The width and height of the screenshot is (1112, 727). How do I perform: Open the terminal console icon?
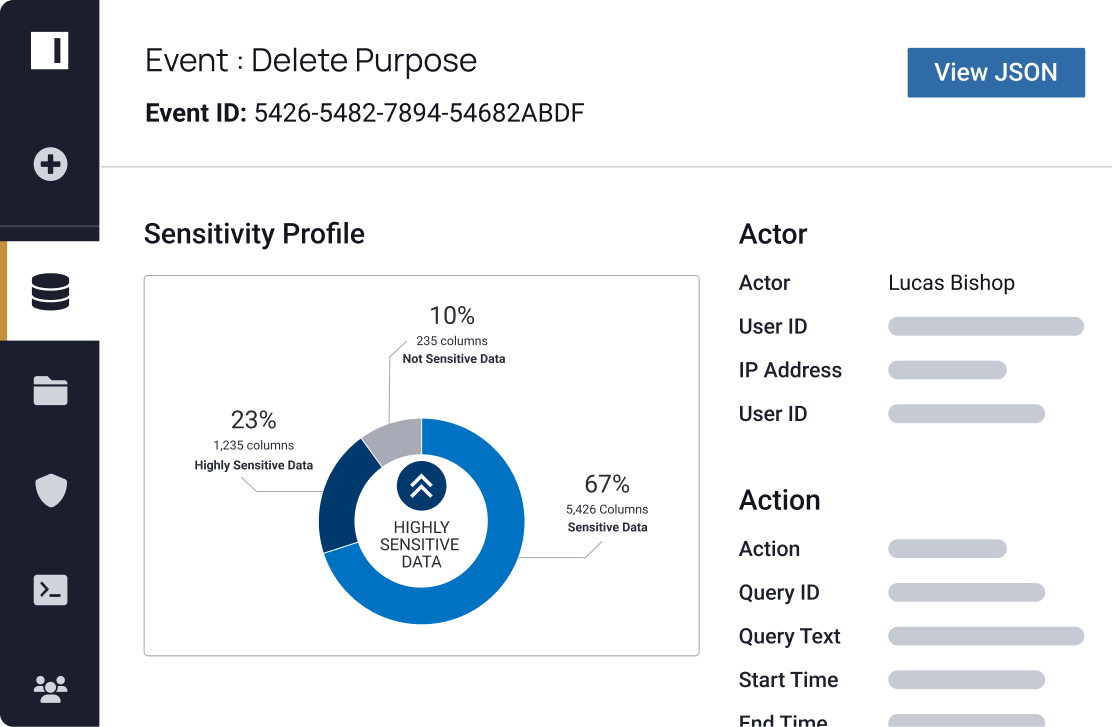coord(49,591)
